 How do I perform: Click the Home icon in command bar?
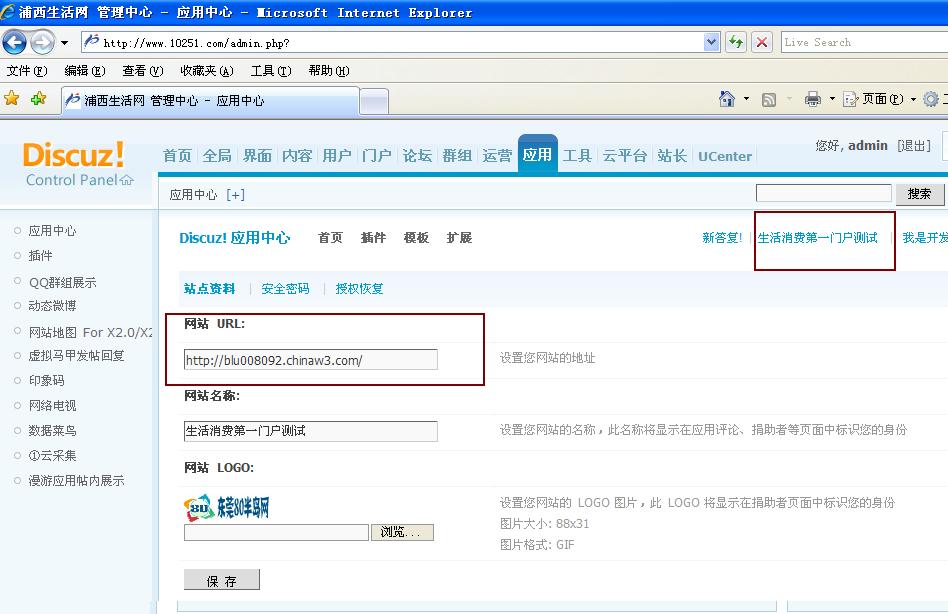pyautogui.click(x=727, y=99)
